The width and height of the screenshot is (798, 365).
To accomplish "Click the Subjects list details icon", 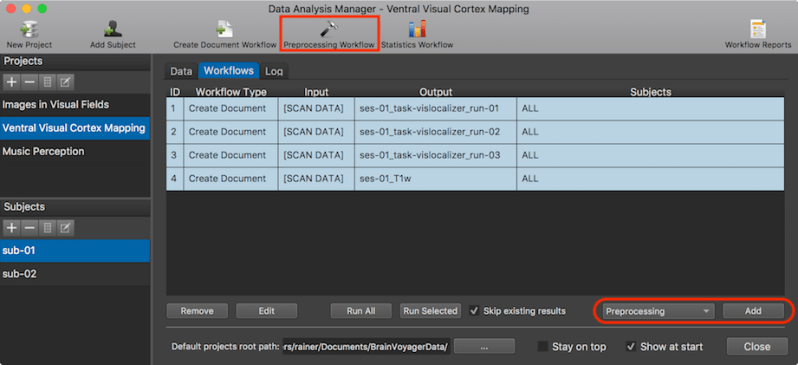I will (x=47, y=228).
